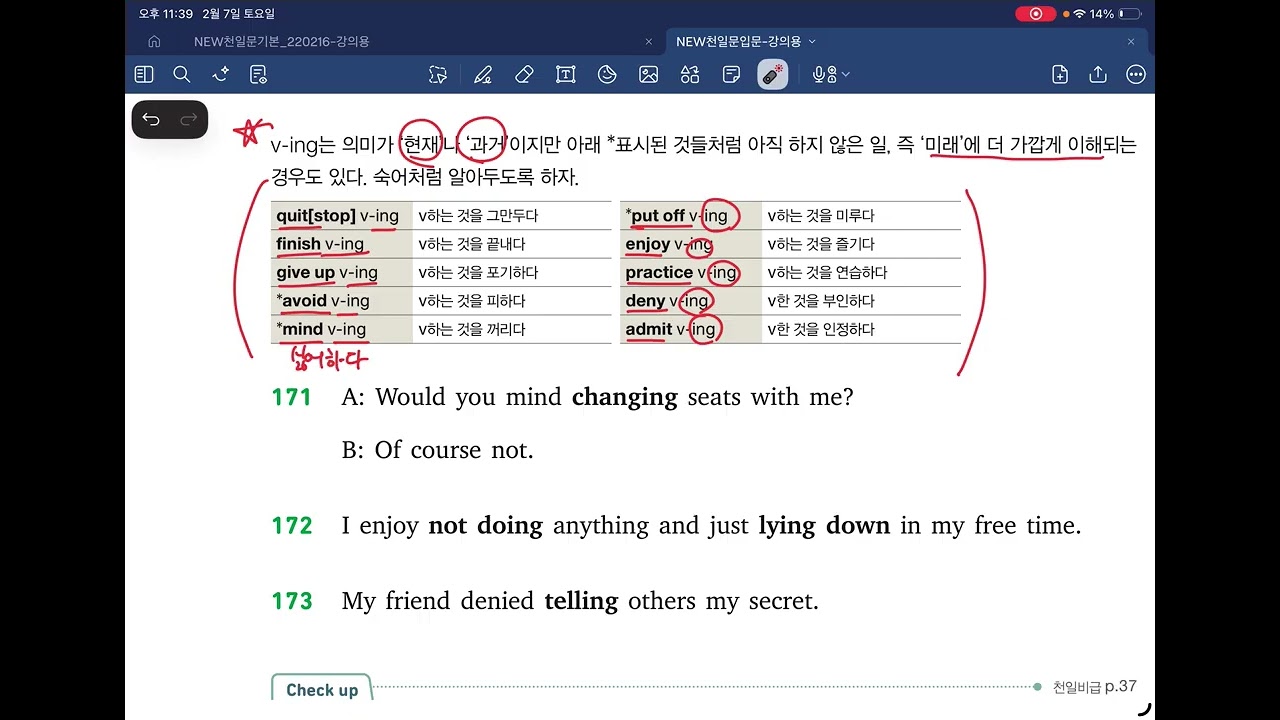Tap the admit v-ing cell
This screenshot has height=720, width=1280.
pos(691,329)
